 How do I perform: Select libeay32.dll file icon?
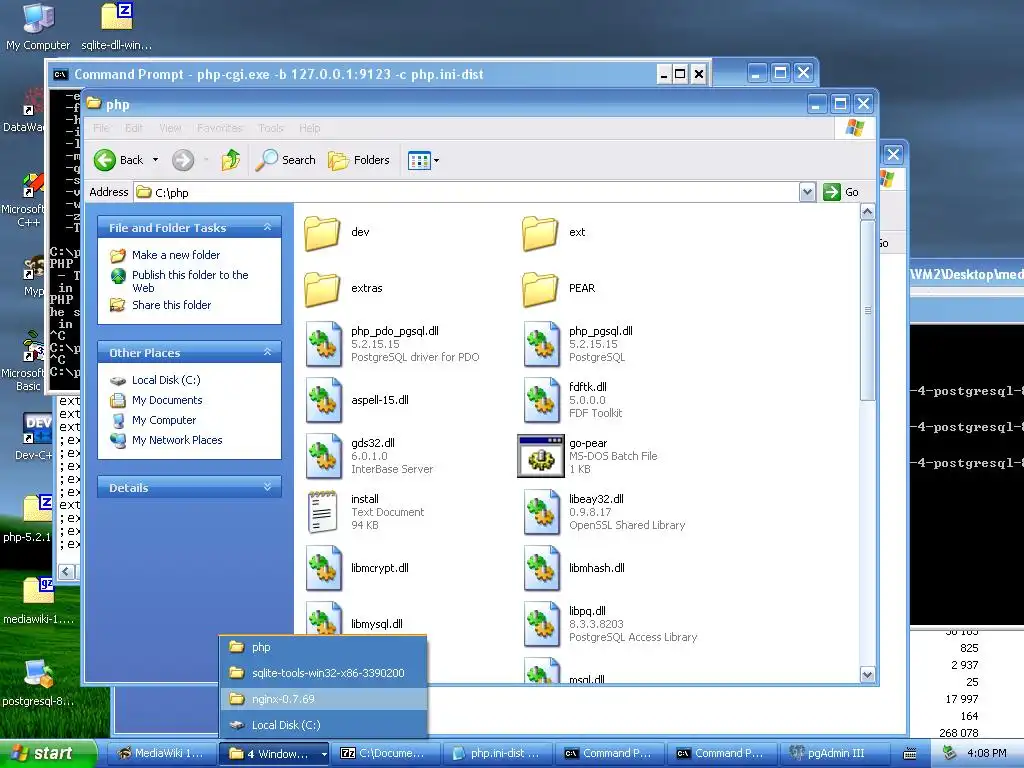pos(541,513)
